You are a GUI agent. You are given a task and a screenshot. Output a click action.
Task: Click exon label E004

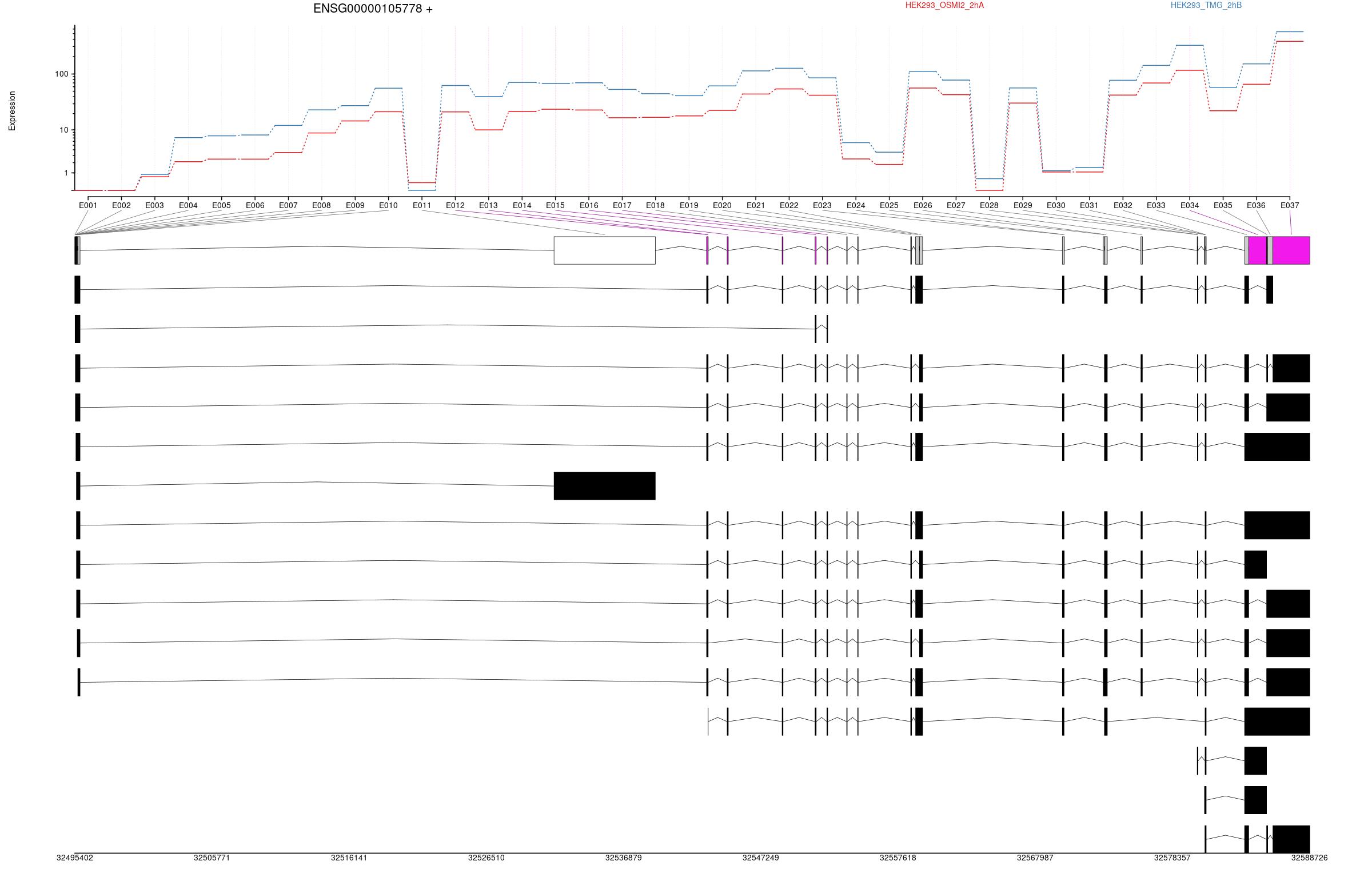[188, 205]
